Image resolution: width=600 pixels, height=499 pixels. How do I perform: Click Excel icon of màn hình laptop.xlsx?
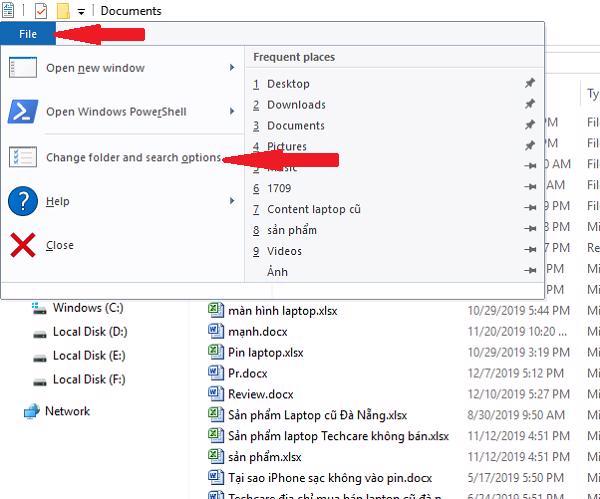pyautogui.click(x=216, y=310)
